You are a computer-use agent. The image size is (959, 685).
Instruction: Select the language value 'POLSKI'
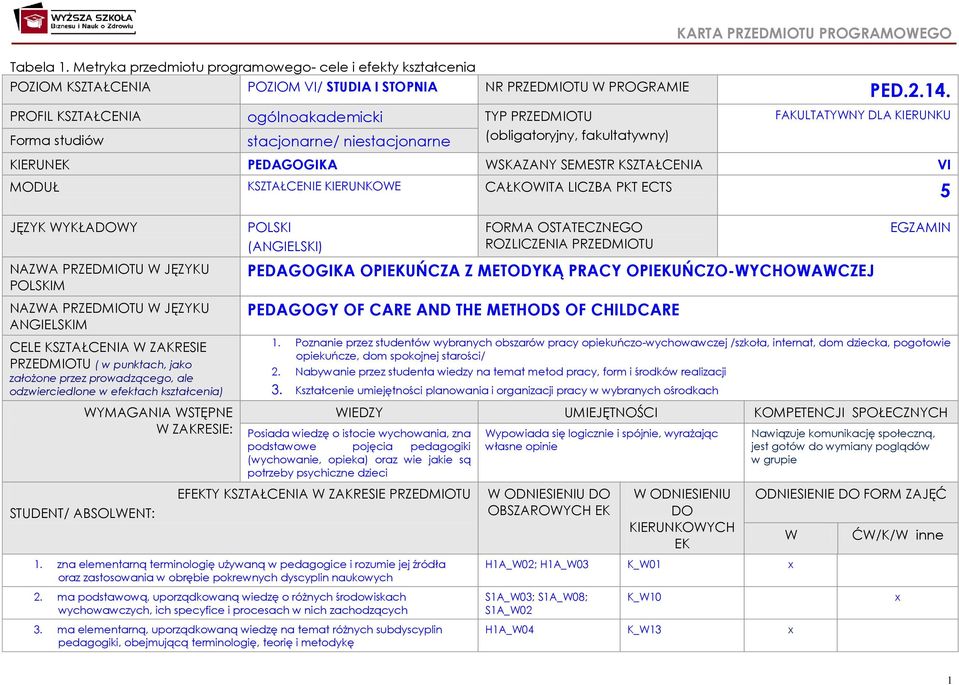(269, 228)
